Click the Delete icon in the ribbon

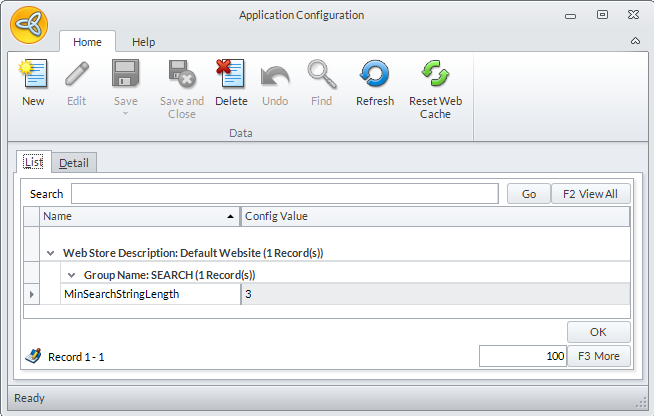point(231,75)
